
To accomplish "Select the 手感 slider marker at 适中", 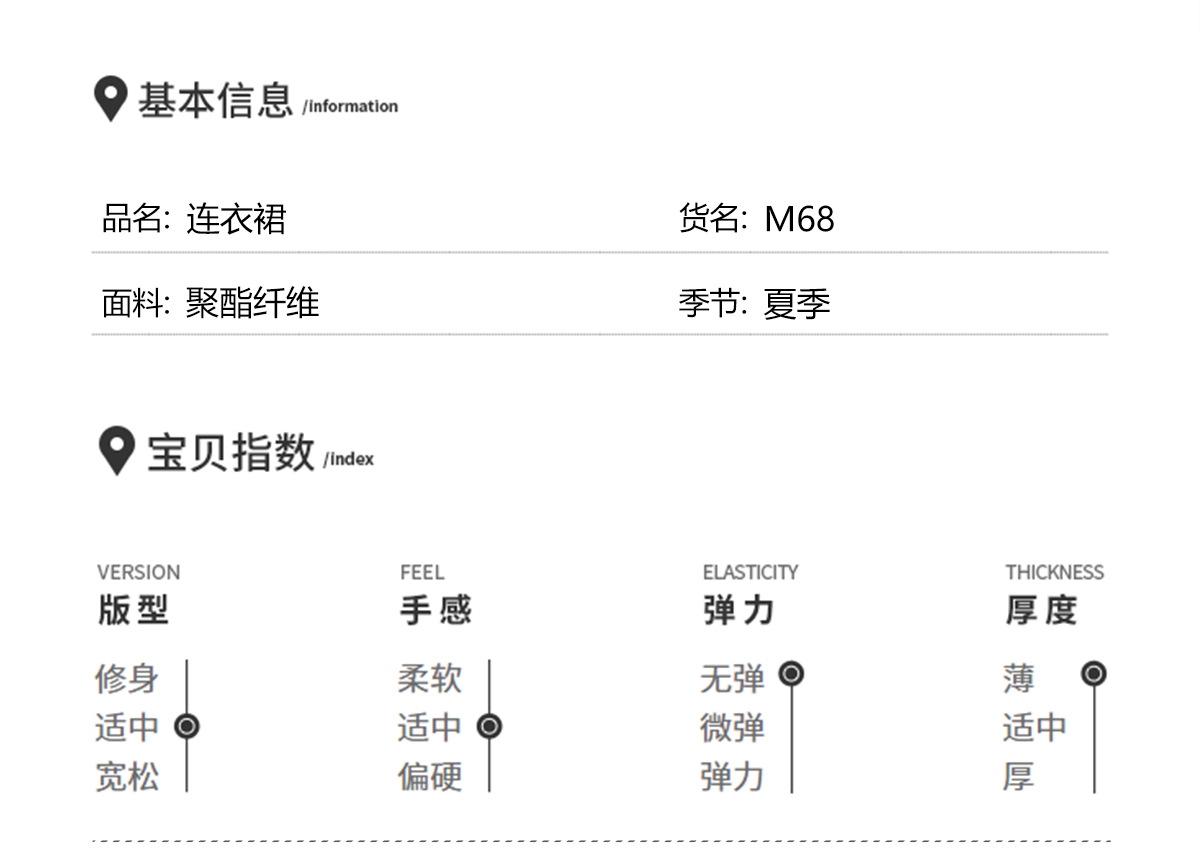I will pyautogui.click(x=489, y=726).
